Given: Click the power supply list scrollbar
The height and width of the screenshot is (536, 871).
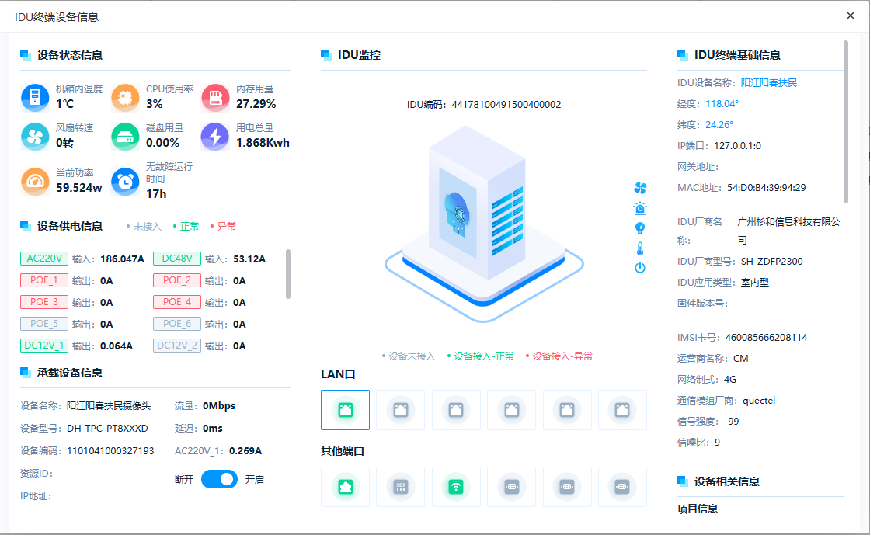Looking at the screenshot, I should (x=289, y=273).
